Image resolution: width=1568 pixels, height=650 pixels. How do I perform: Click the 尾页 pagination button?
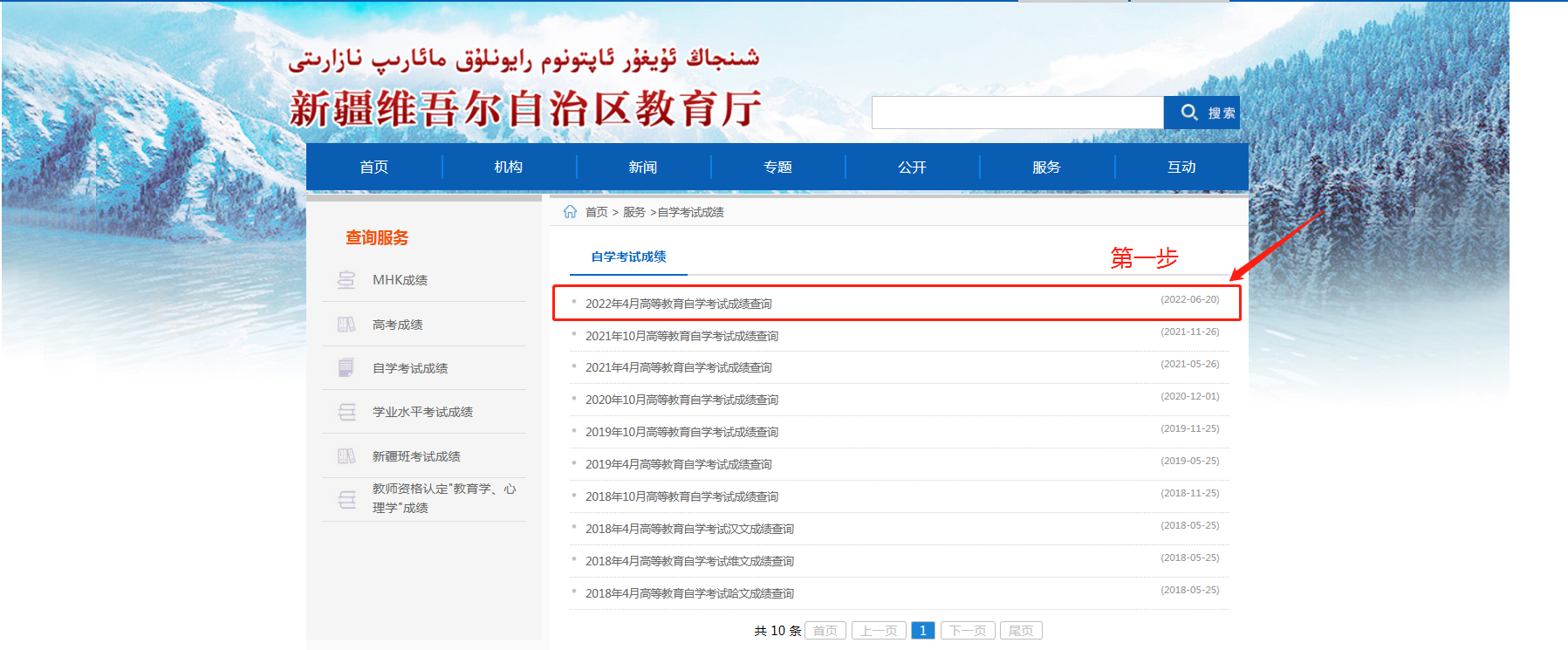pos(1021,631)
